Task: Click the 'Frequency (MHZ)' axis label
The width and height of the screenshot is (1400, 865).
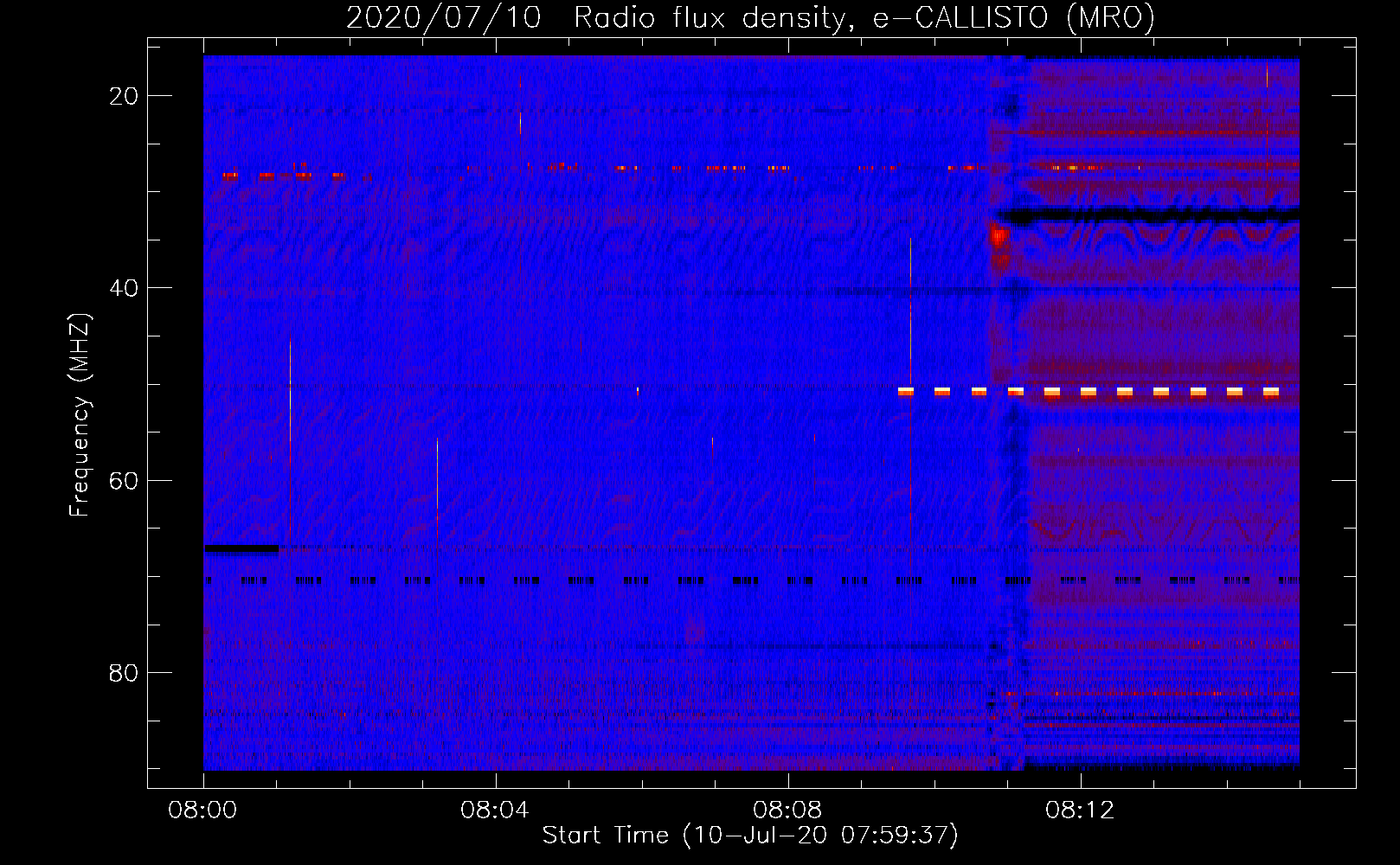Action: click(80, 415)
